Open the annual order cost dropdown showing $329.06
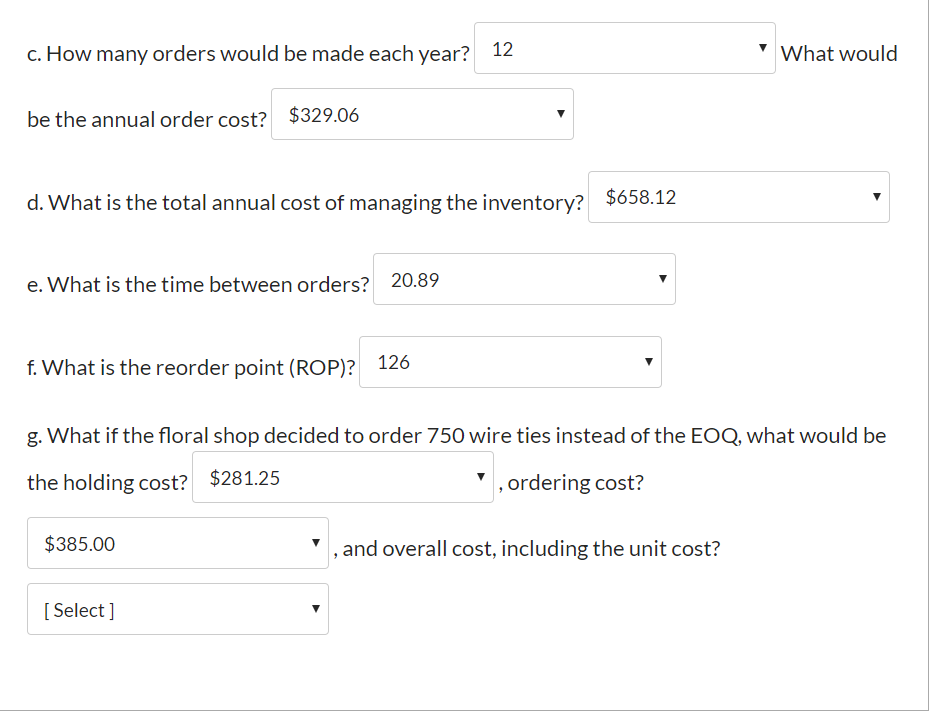Viewport: 929px width, 713px height. [422, 114]
